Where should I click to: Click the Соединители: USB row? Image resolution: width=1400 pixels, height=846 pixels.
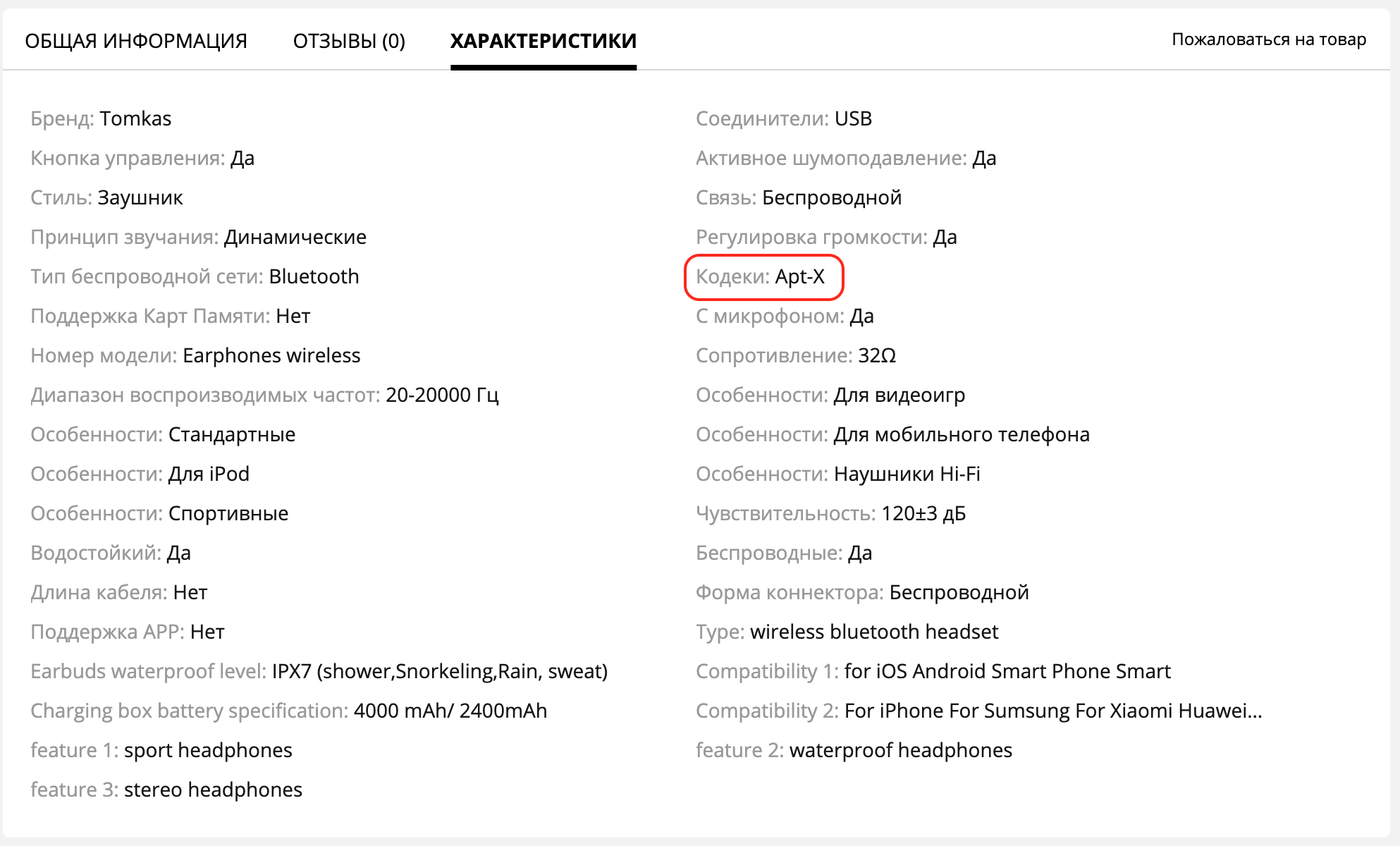(783, 118)
